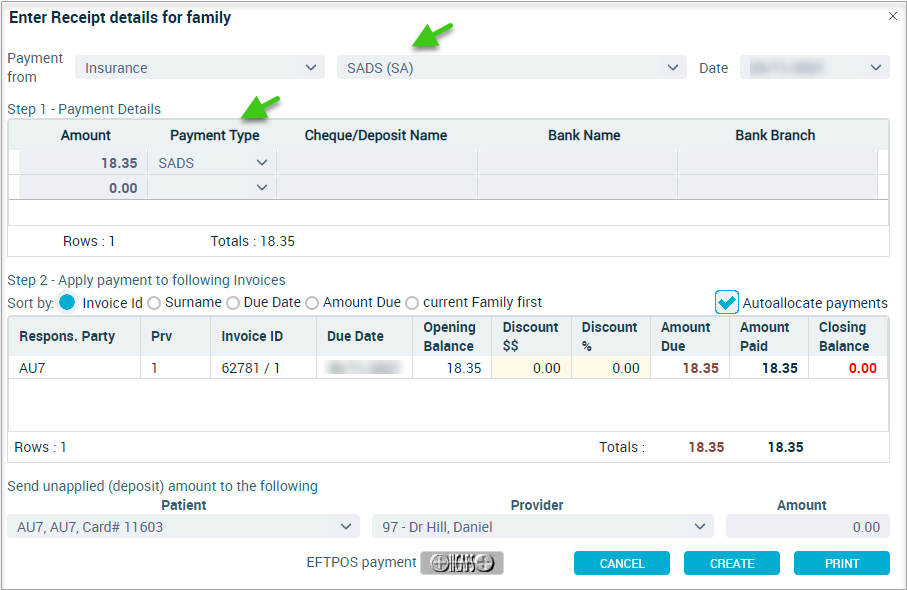
Task: Click the Respons. Party column header
Action: (75, 336)
